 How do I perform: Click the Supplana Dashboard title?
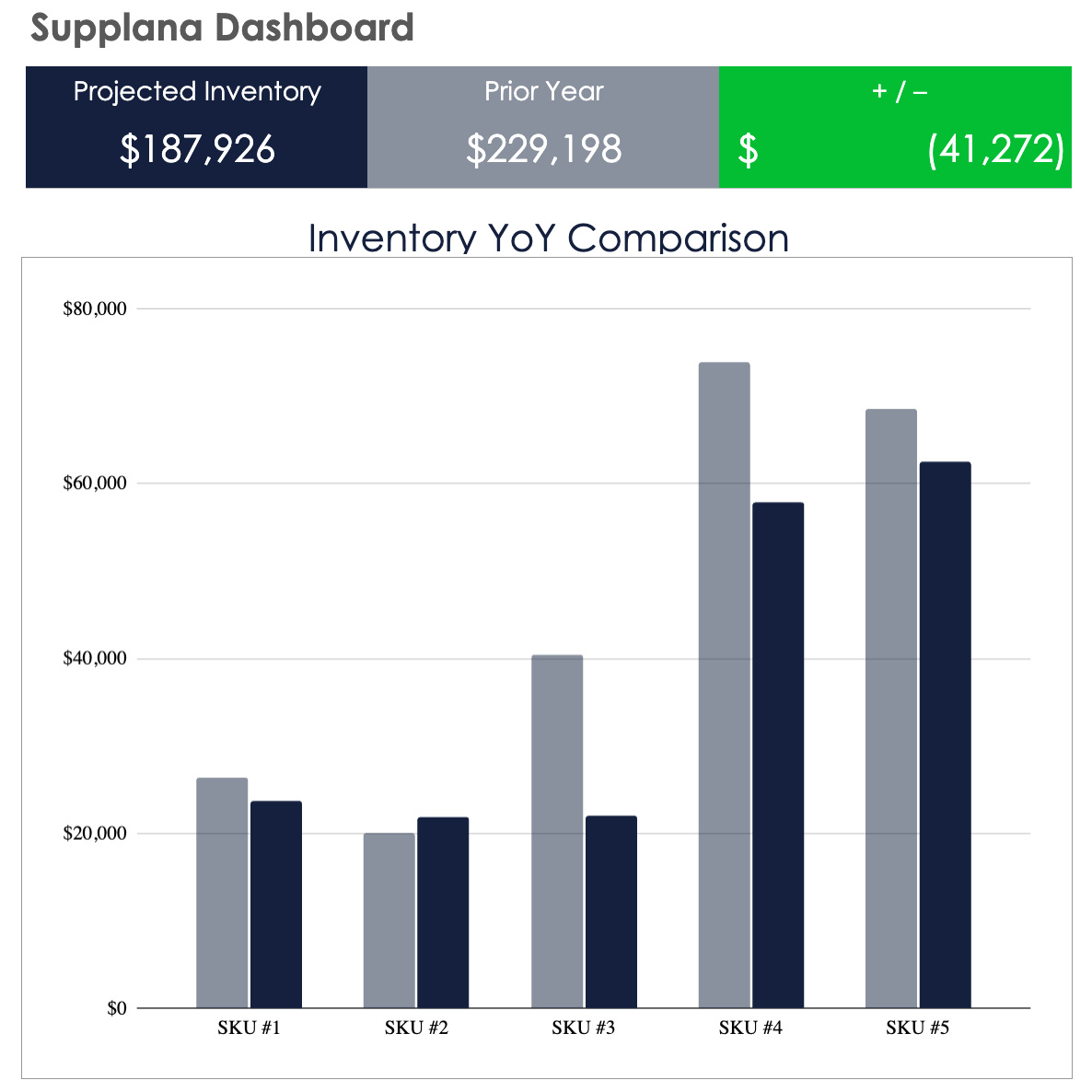(x=222, y=28)
